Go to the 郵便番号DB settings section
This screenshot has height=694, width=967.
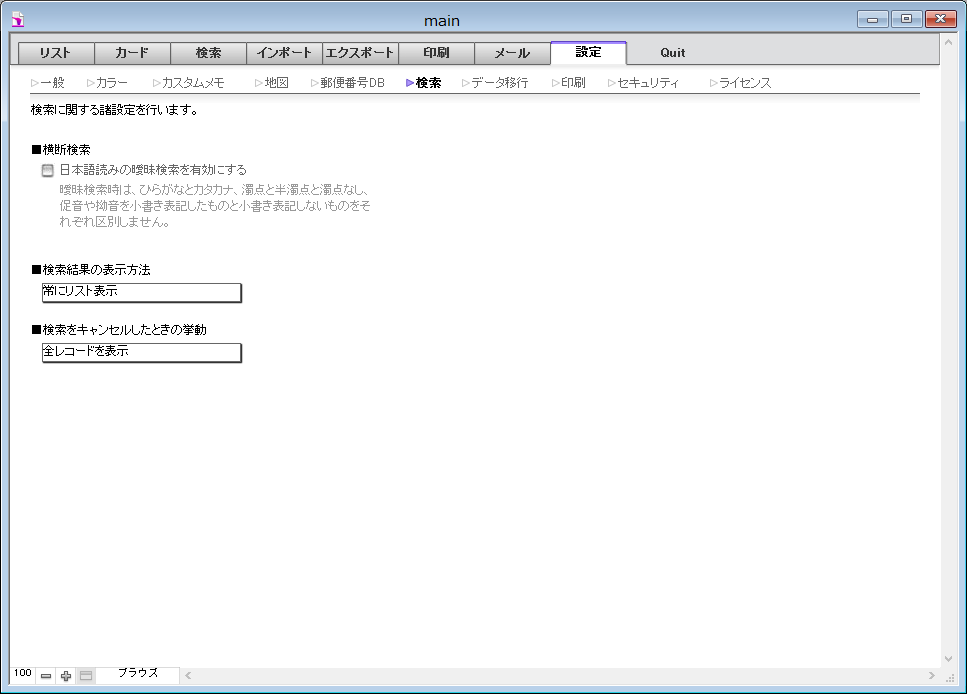351,83
